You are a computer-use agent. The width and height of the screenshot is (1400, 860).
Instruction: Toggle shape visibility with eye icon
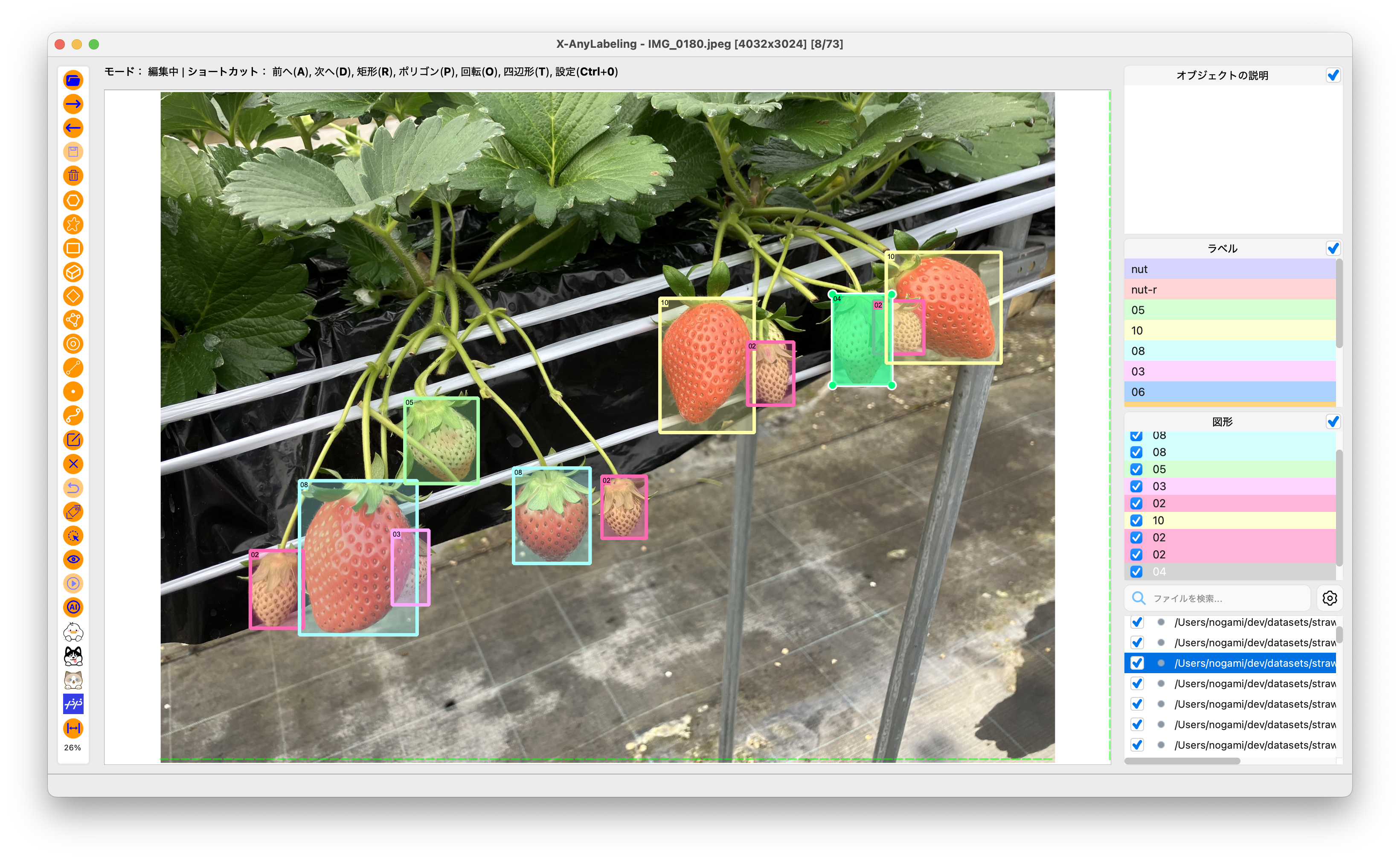pos(73,560)
